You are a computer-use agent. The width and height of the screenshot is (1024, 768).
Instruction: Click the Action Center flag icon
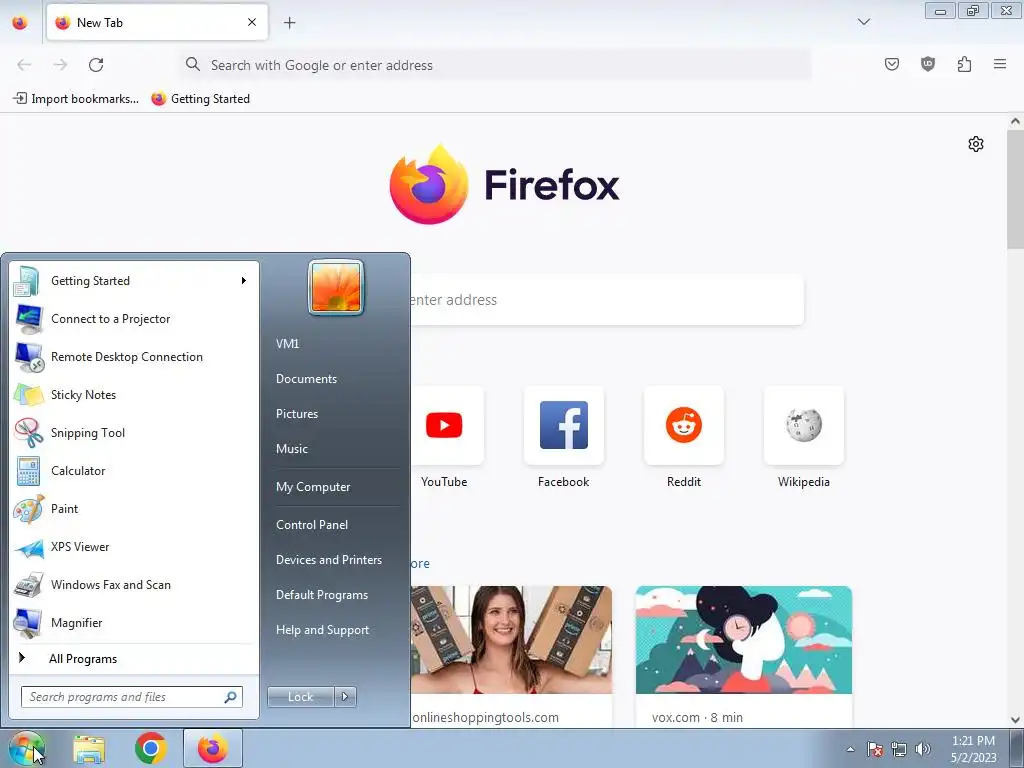click(x=875, y=749)
